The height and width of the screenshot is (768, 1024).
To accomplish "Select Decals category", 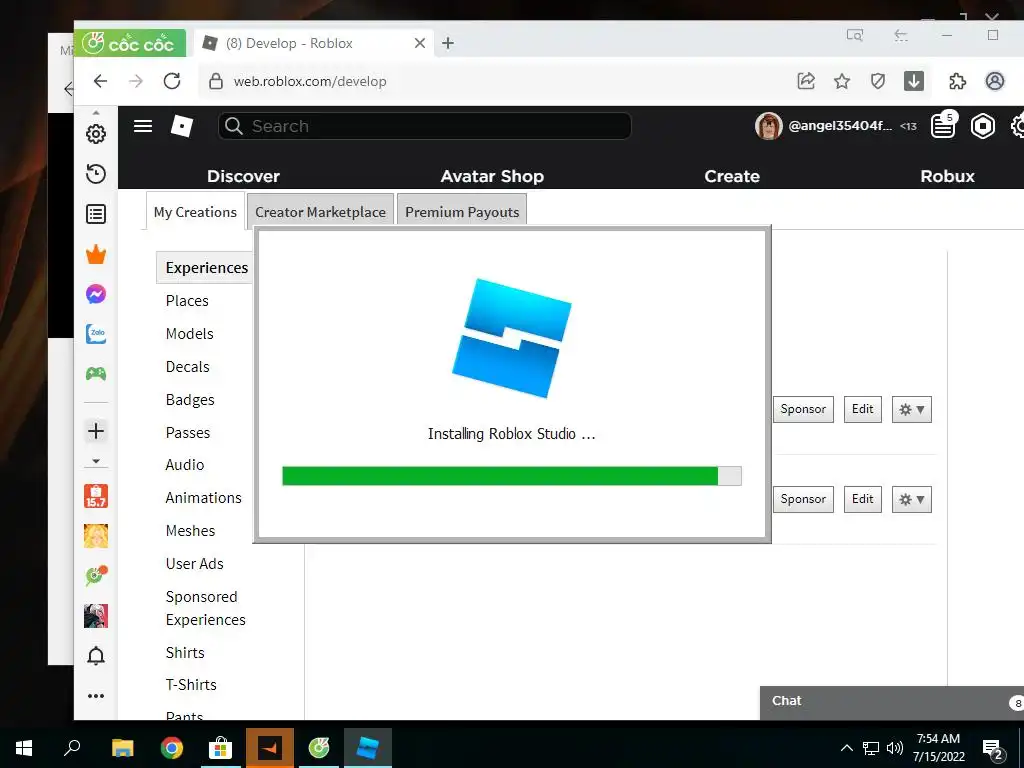I will pos(187,367).
